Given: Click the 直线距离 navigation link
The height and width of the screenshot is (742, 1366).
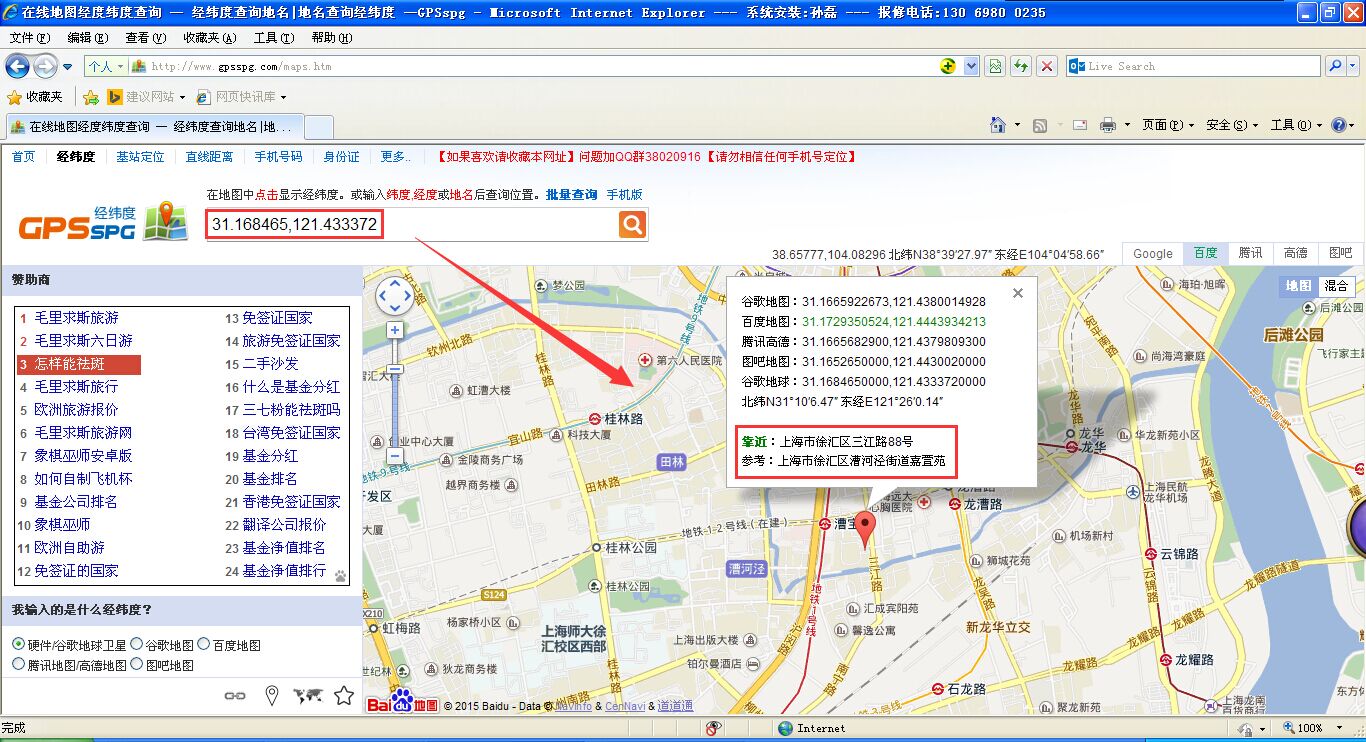Looking at the screenshot, I should (x=209, y=157).
